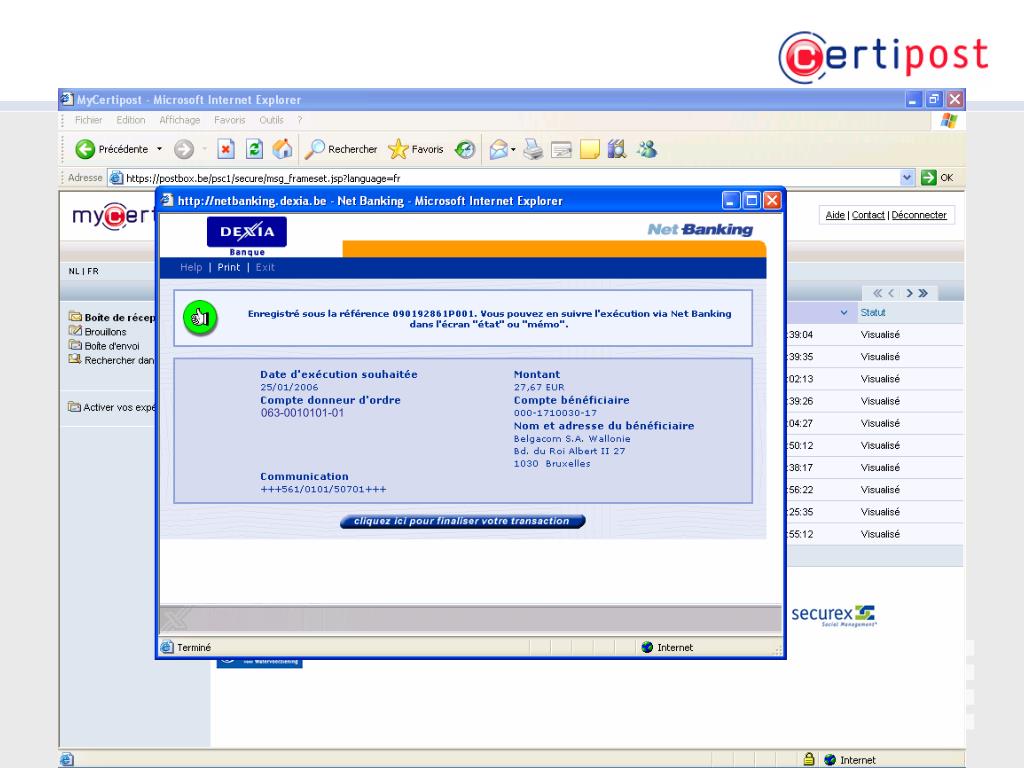The image size is (1024, 768).
Task: Click the Précédente back arrow icon
Action: (85, 150)
